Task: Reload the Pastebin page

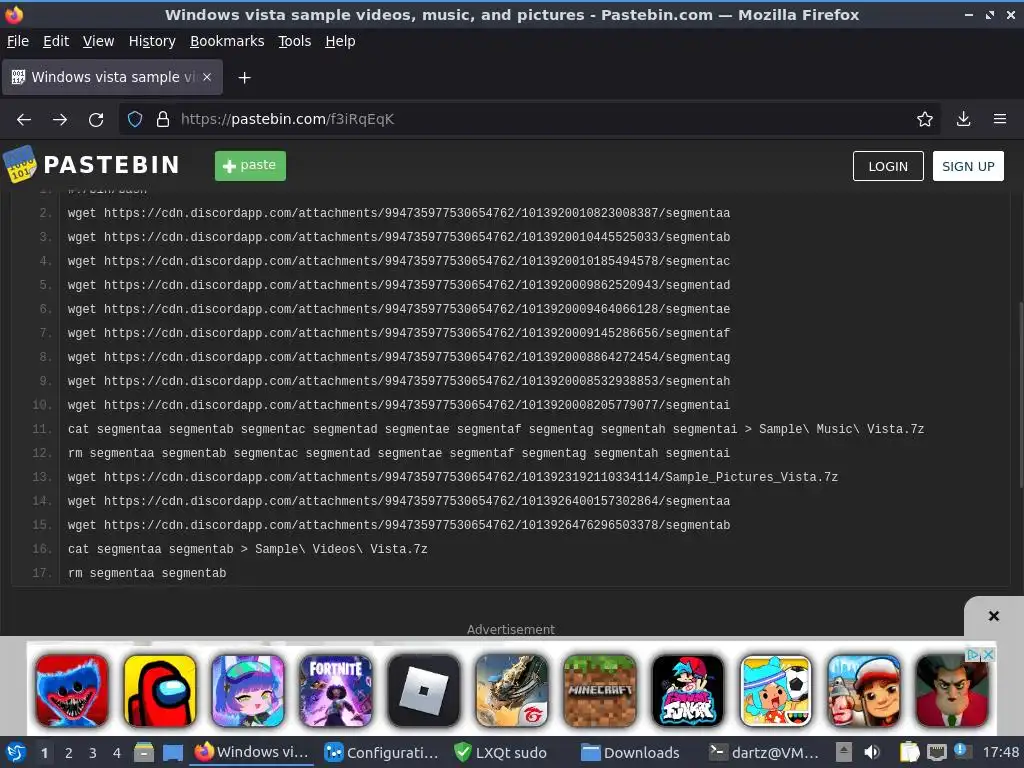Action: [x=96, y=120]
